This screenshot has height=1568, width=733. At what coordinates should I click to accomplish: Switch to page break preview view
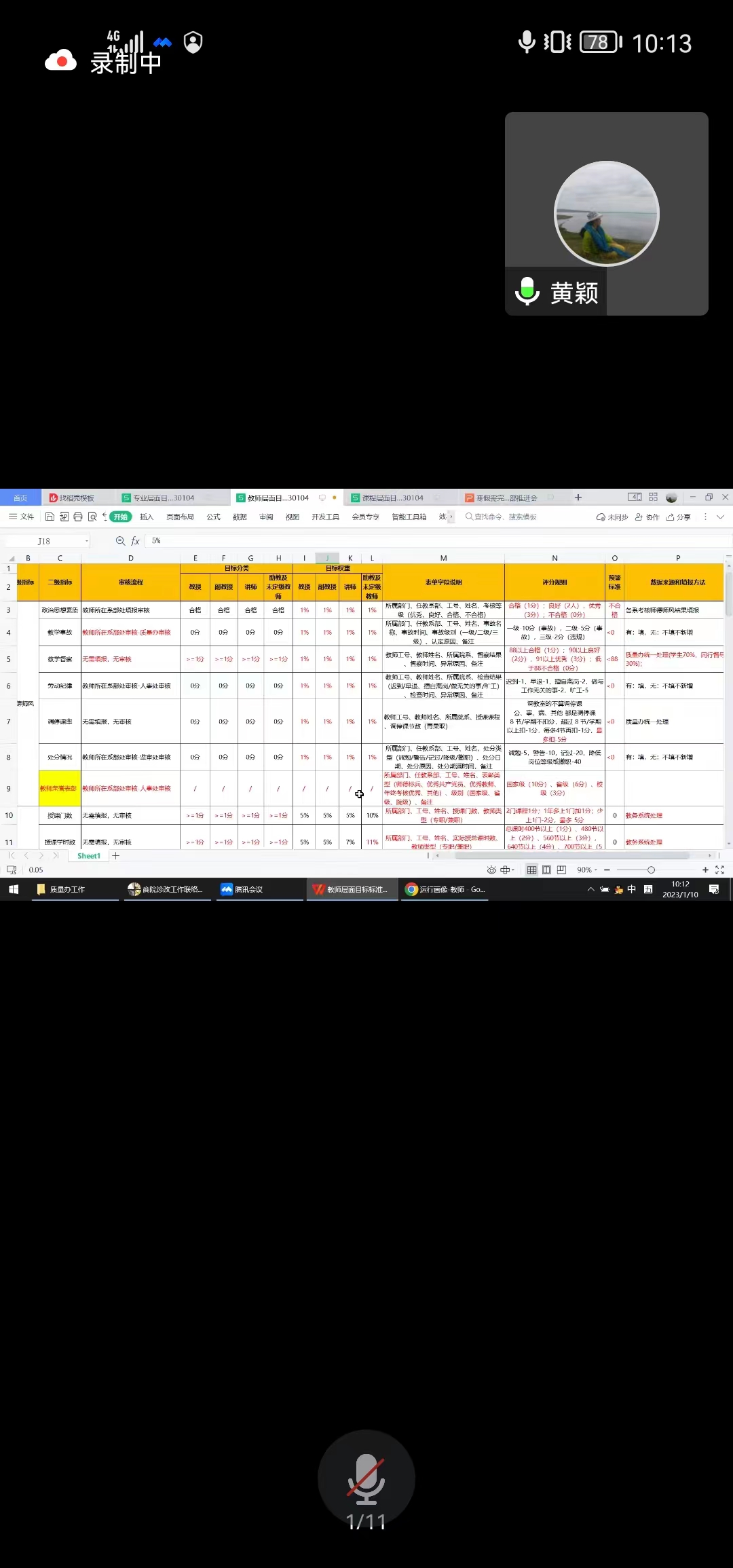(561, 870)
